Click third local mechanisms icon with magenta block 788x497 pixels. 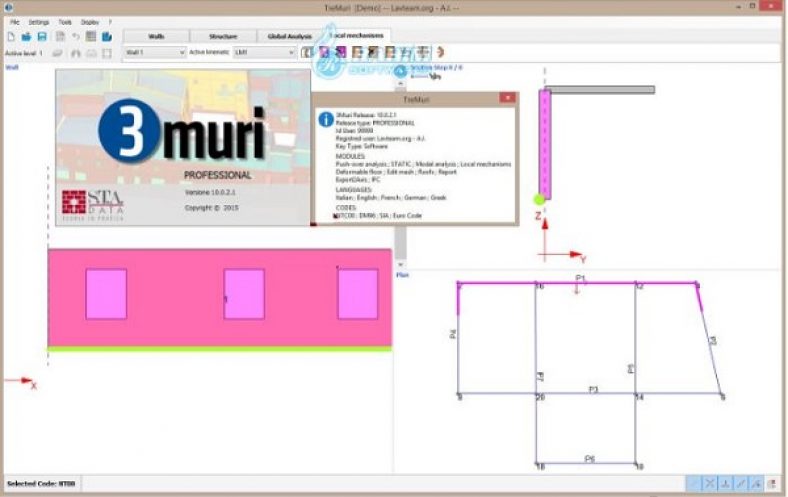341,52
